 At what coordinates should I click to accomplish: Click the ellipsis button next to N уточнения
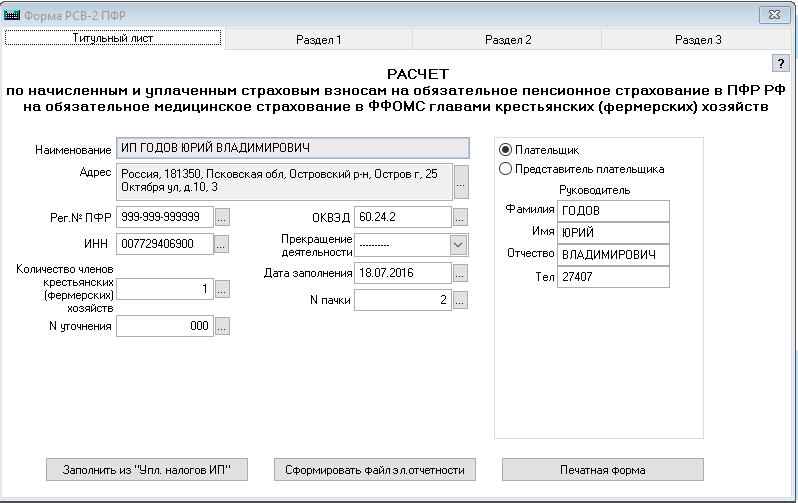coord(222,326)
